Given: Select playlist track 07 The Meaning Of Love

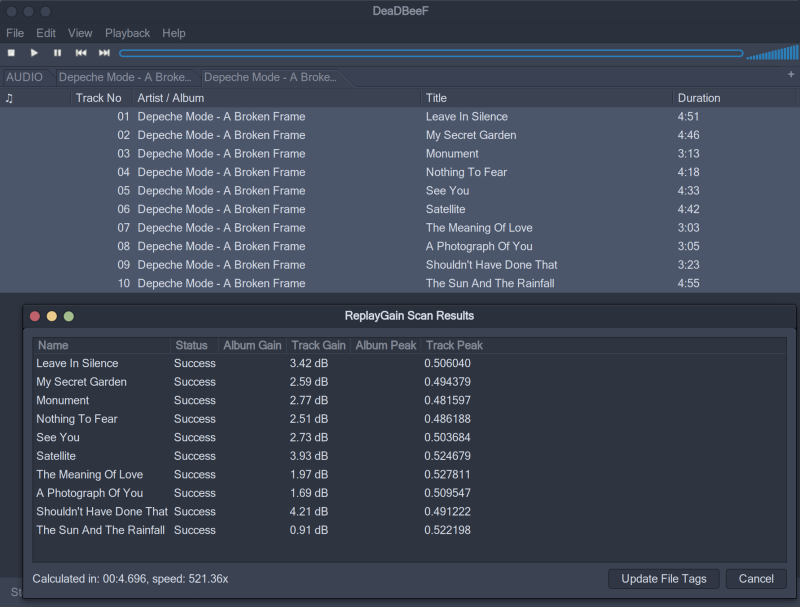Looking at the screenshot, I should coord(400,228).
